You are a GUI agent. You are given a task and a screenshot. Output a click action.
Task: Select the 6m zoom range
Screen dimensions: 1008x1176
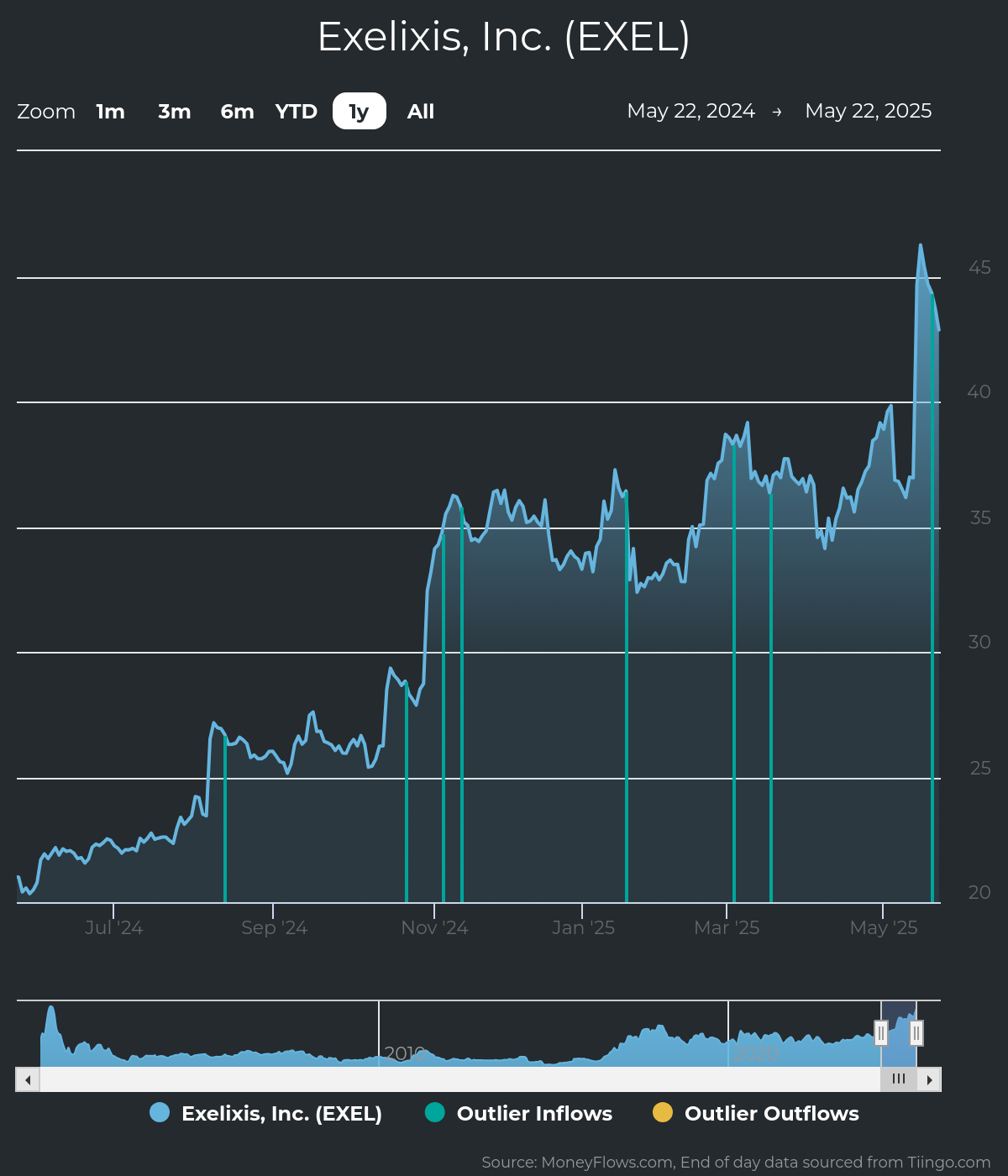(237, 111)
